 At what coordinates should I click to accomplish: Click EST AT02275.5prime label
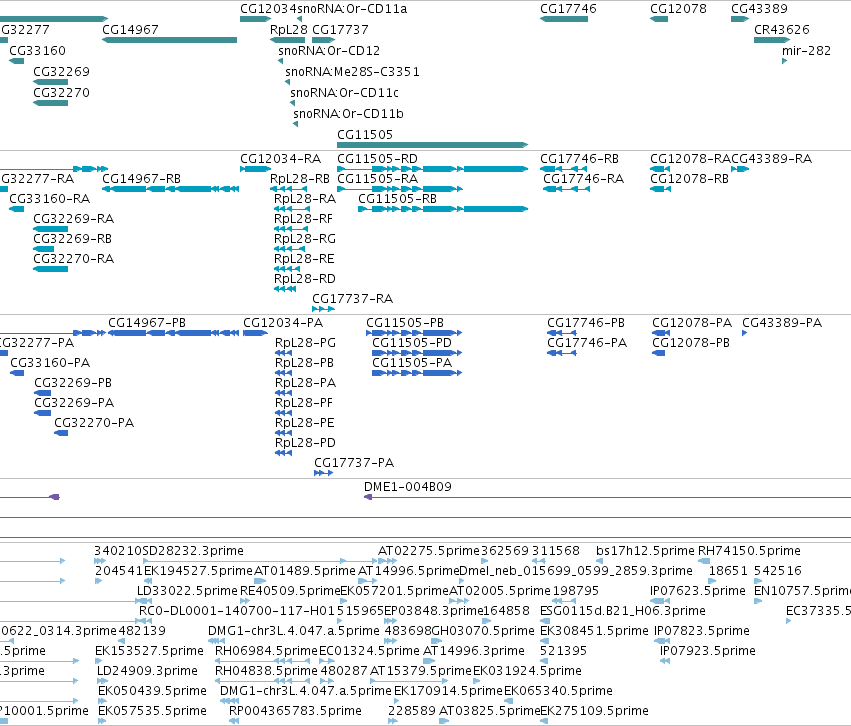point(429,551)
